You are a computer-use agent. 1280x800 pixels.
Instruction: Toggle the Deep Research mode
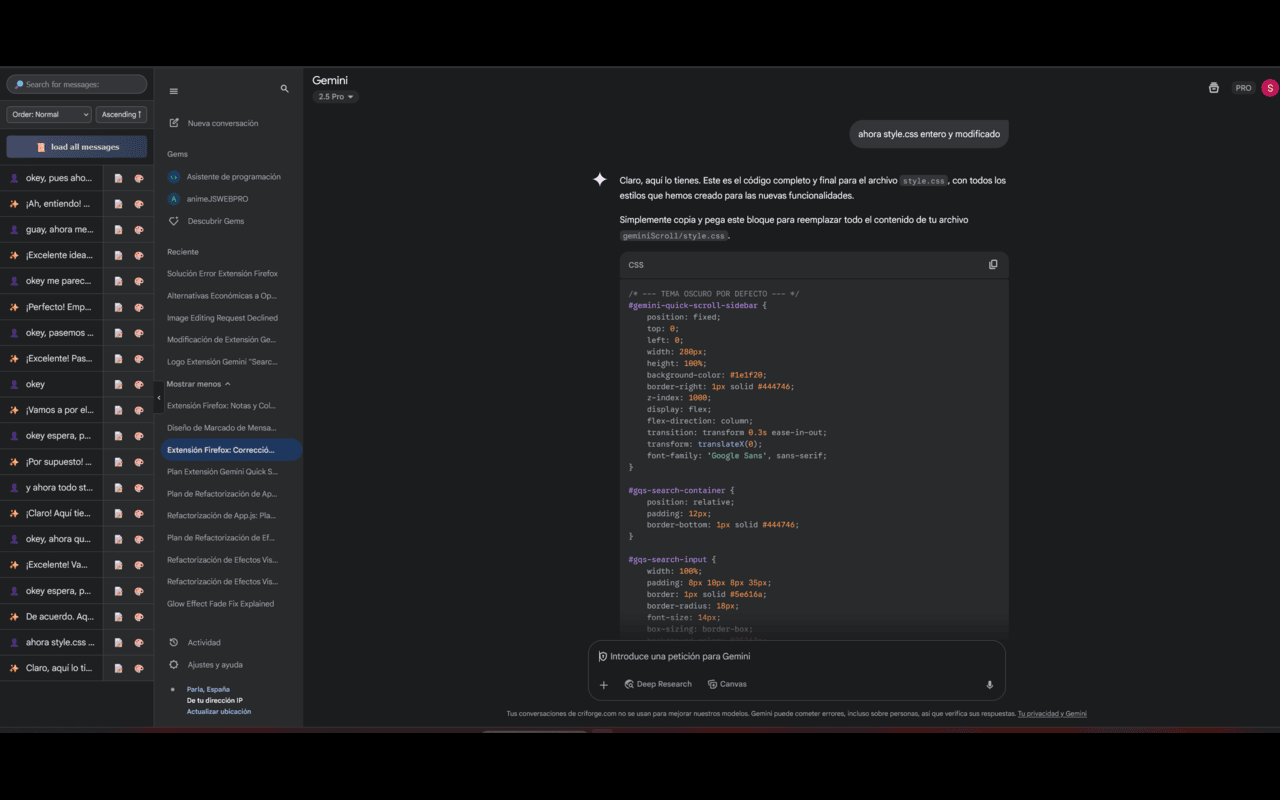[658, 685]
